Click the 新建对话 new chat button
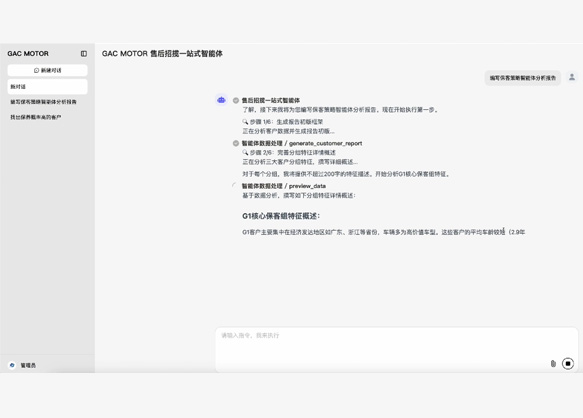 [x=48, y=70]
